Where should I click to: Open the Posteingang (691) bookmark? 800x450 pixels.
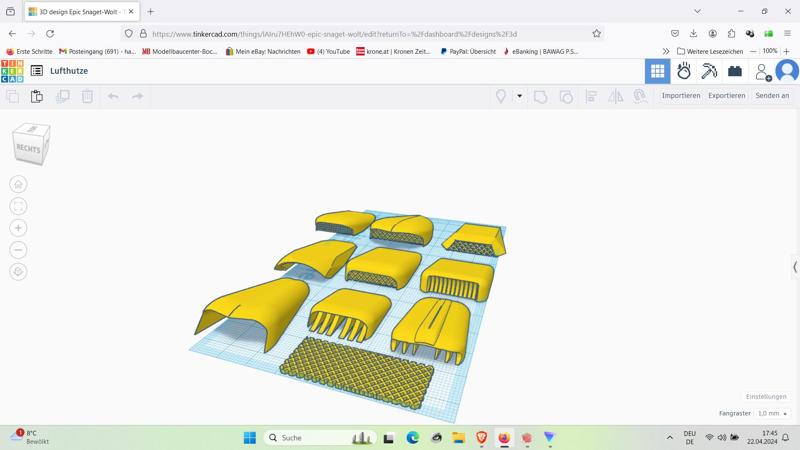97,52
